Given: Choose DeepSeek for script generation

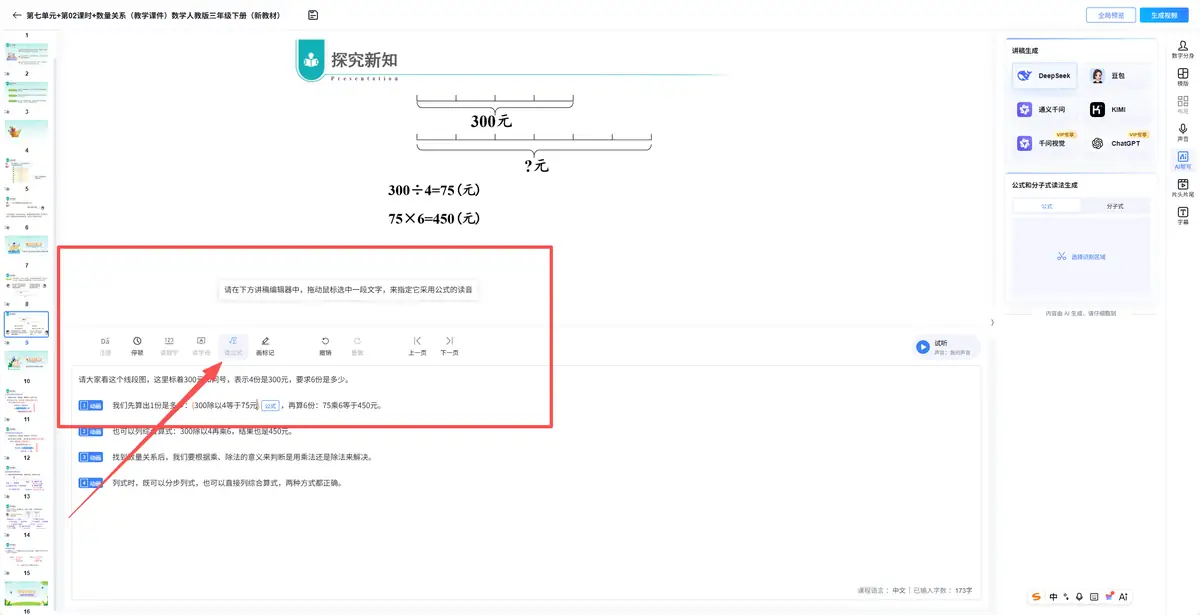Looking at the screenshot, I should pyautogui.click(x=1044, y=76).
